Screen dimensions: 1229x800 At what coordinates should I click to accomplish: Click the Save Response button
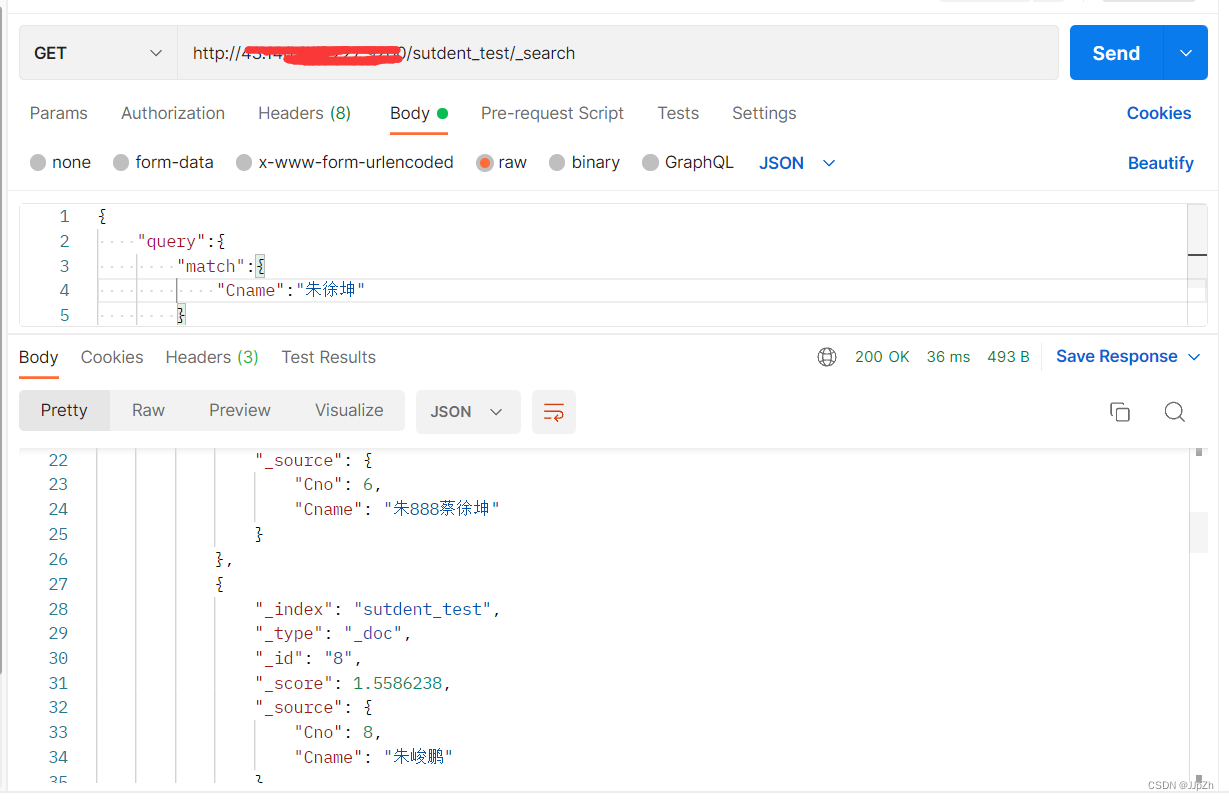click(1117, 357)
